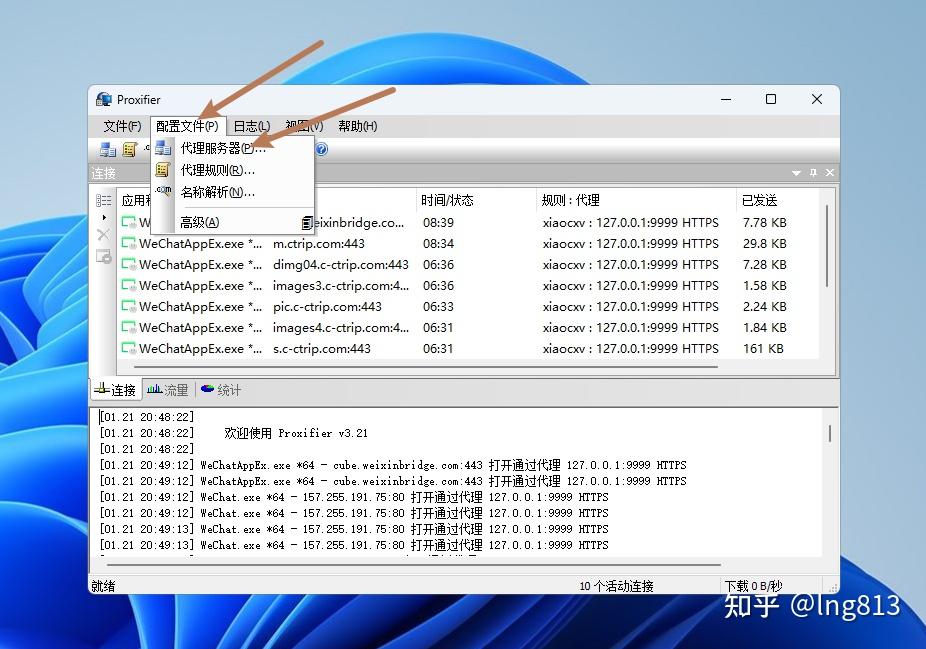Select the m.ctrip.com:443 connection row
This screenshot has height=649, width=926.
point(468,244)
